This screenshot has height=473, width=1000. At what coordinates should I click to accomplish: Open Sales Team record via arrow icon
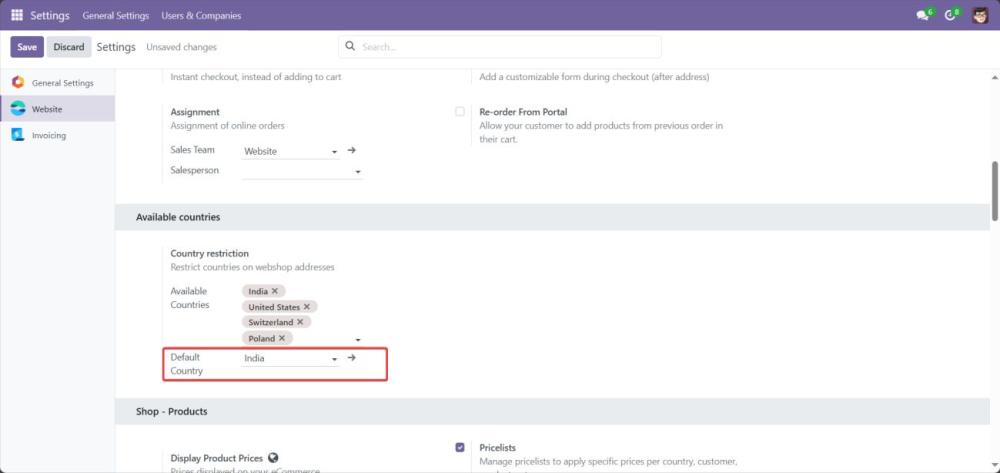(351, 150)
